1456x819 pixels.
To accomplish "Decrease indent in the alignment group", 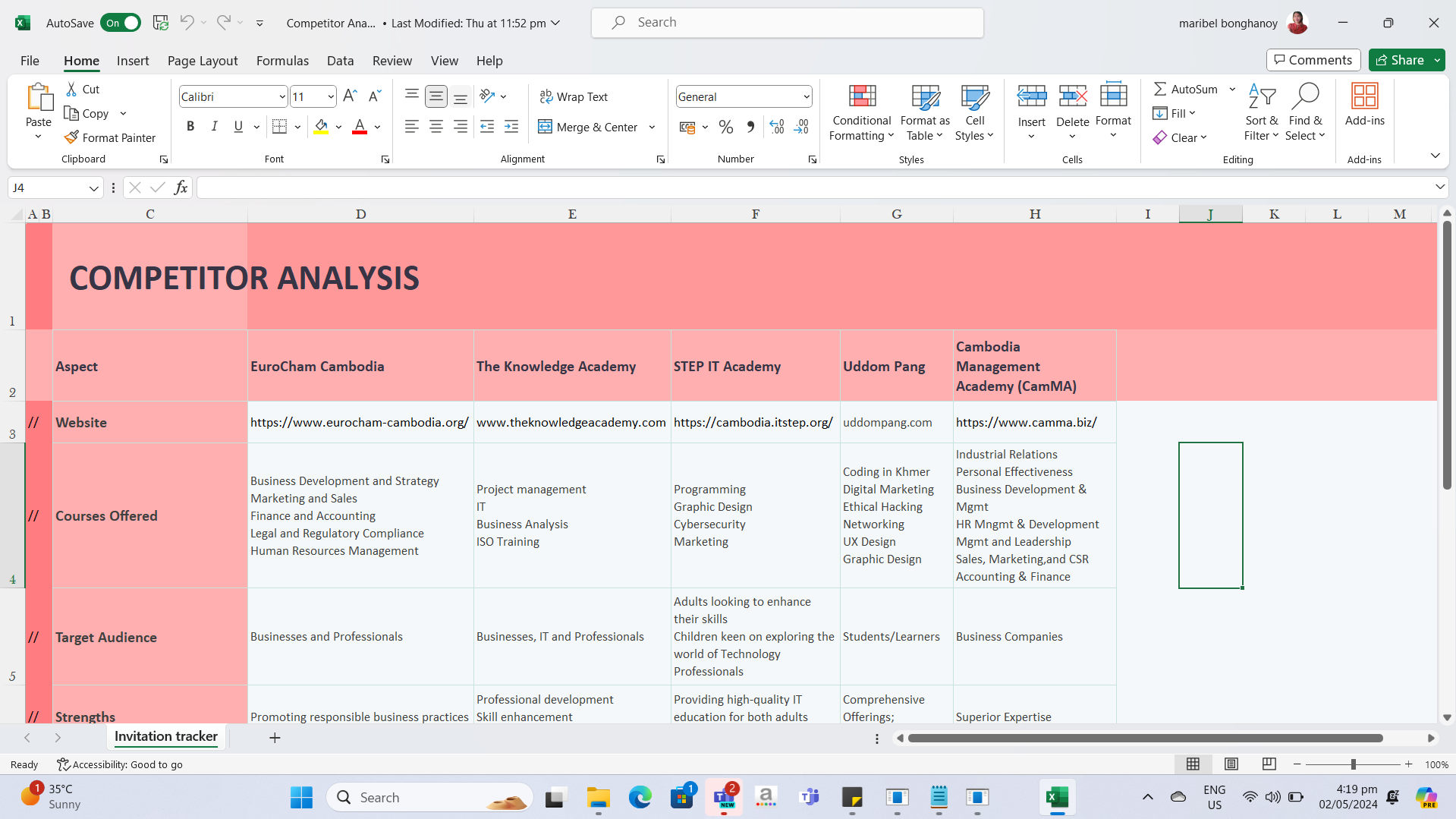I will coord(487,127).
